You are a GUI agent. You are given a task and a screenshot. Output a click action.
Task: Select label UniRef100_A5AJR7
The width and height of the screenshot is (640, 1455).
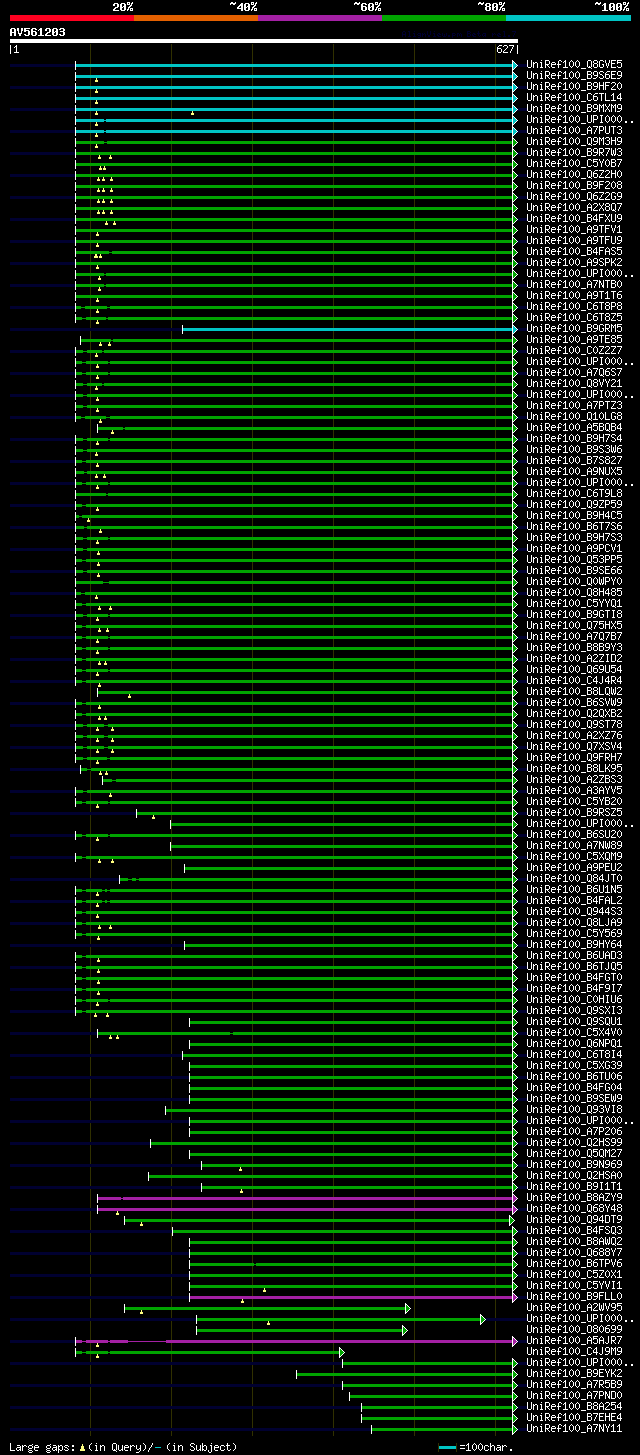(574, 1340)
